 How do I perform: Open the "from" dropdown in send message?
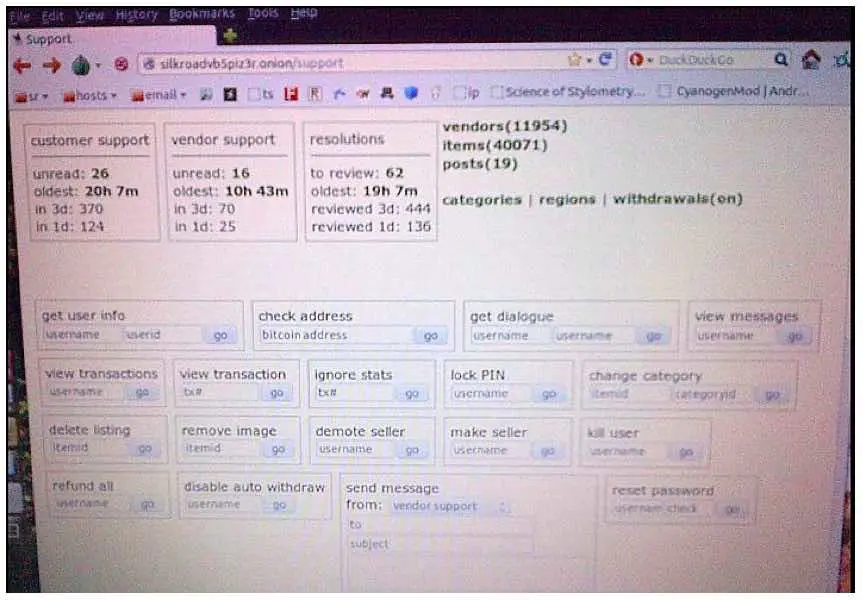tap(450, 507)
